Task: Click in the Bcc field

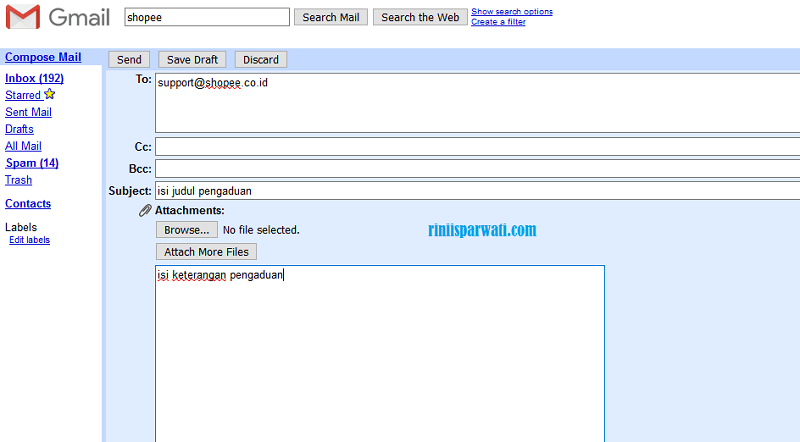Action: coord(477,168)
